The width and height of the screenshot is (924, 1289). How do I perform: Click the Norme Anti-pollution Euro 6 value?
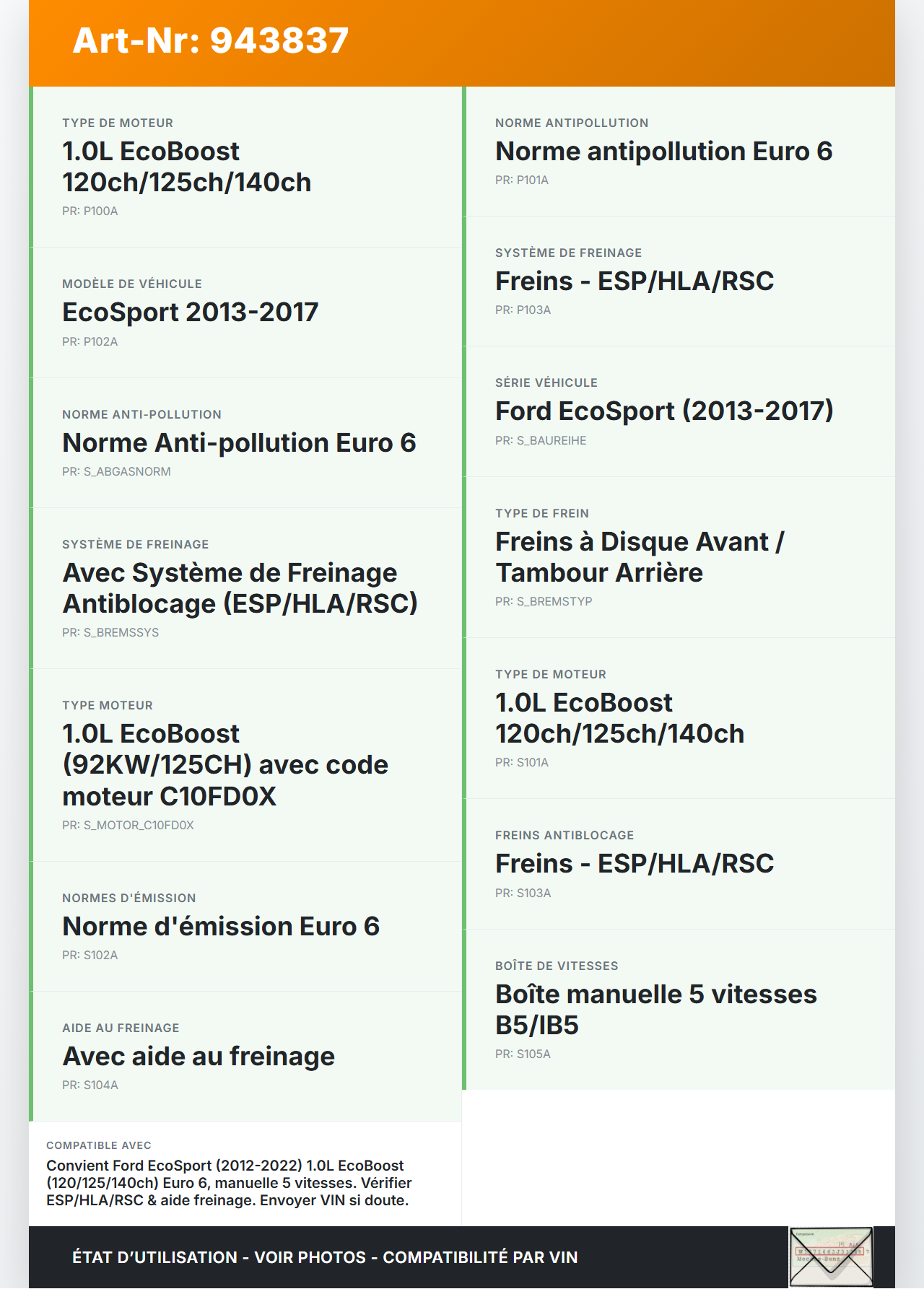[239, 442]
